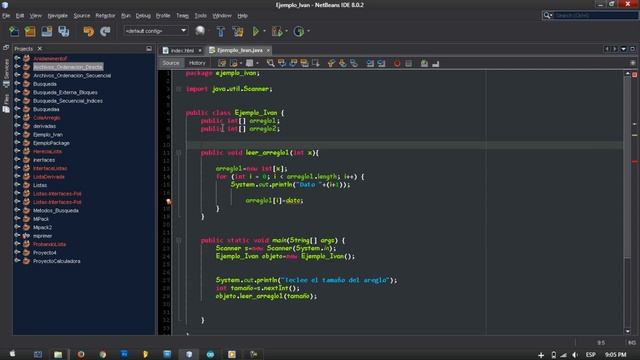Open the default config dropdown
640x360 pixels.
coord(156,31)
